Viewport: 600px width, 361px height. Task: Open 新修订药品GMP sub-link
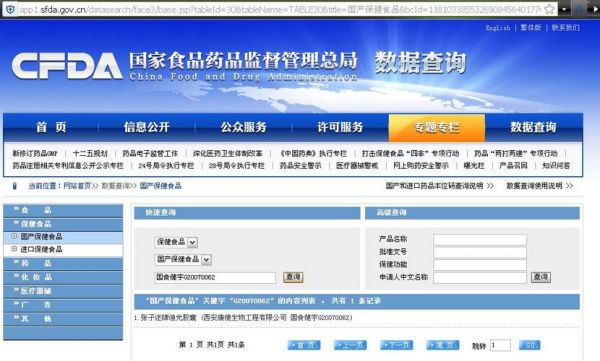pos(35,154)
